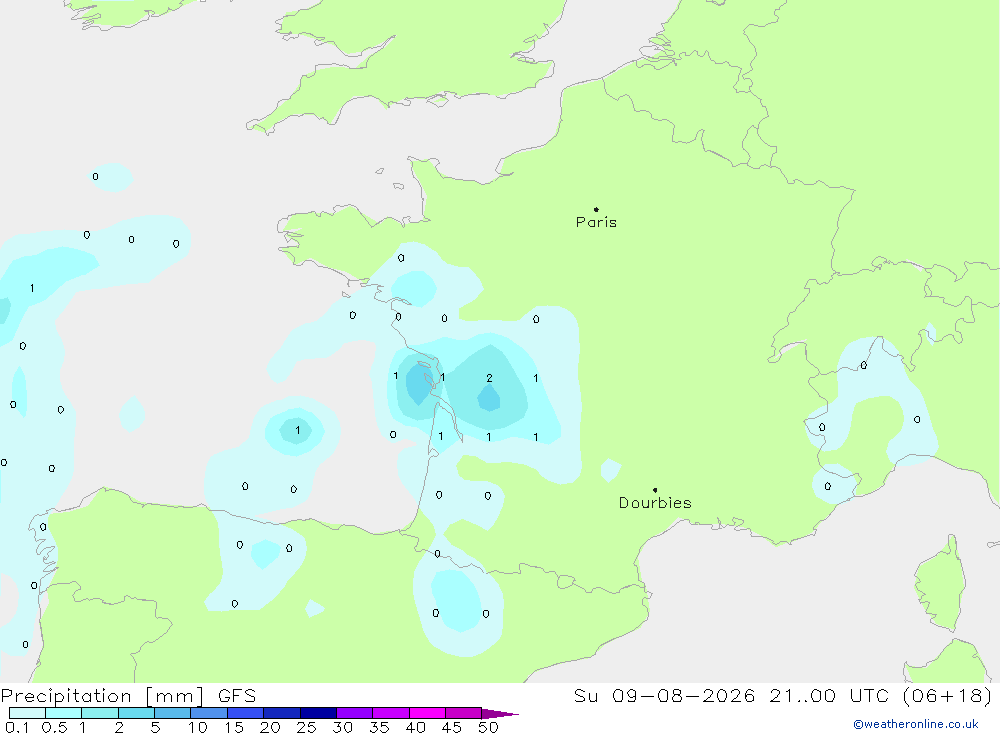Pick the 25–30 mm dark navy legend swatch
The width and height of the screenshot is (1000, 733).
click(x=318, y=713)
